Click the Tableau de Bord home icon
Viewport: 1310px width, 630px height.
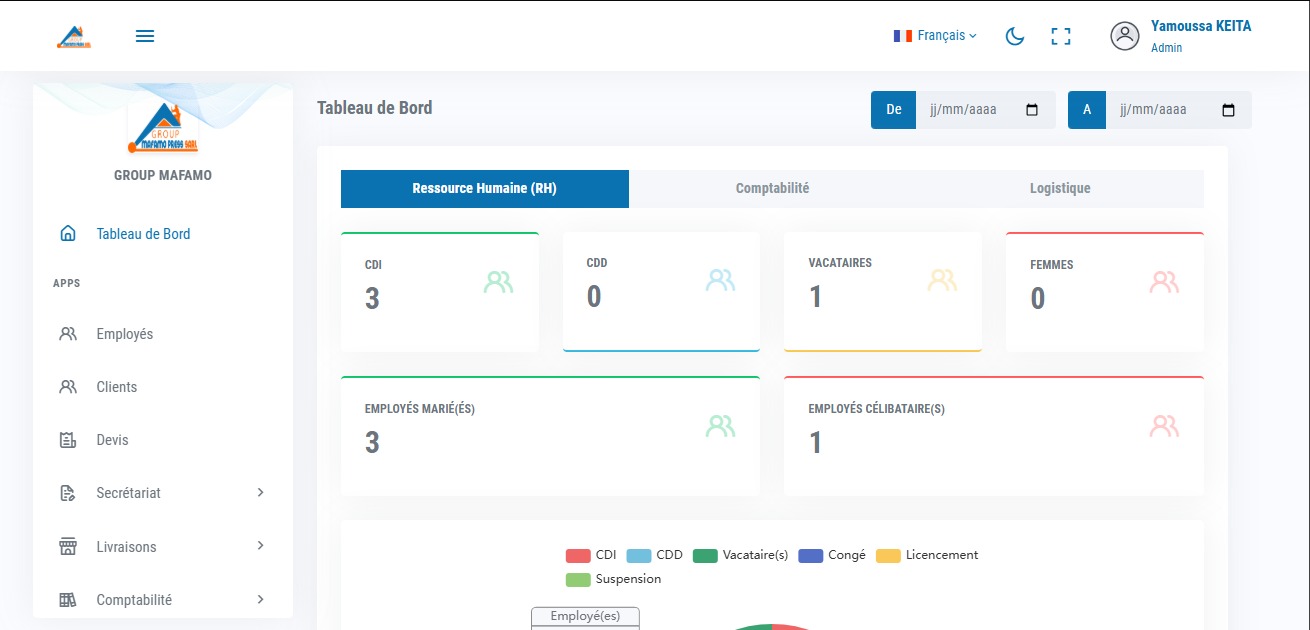67,232
